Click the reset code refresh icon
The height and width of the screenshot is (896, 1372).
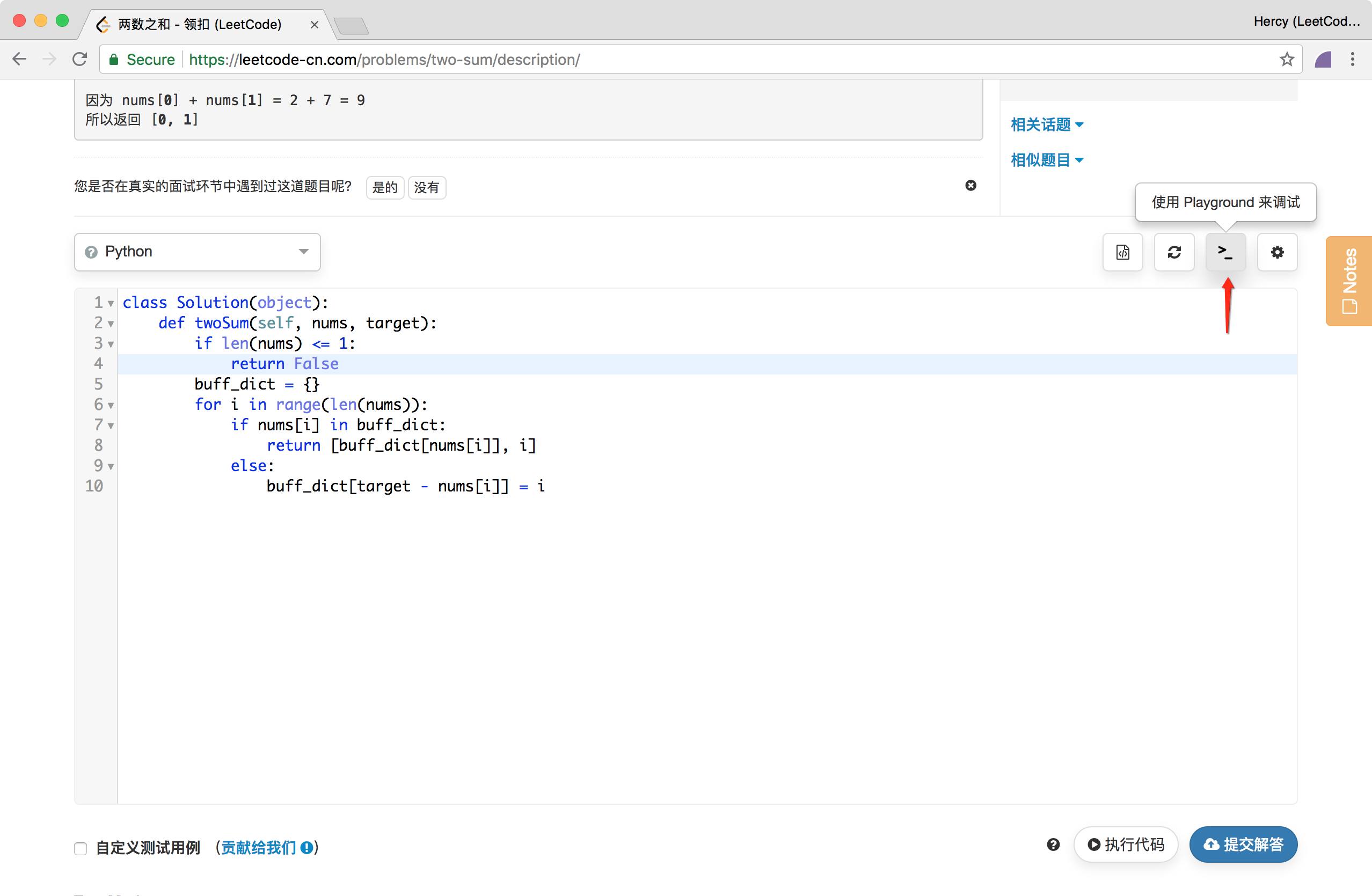[x=1174, y=252]
